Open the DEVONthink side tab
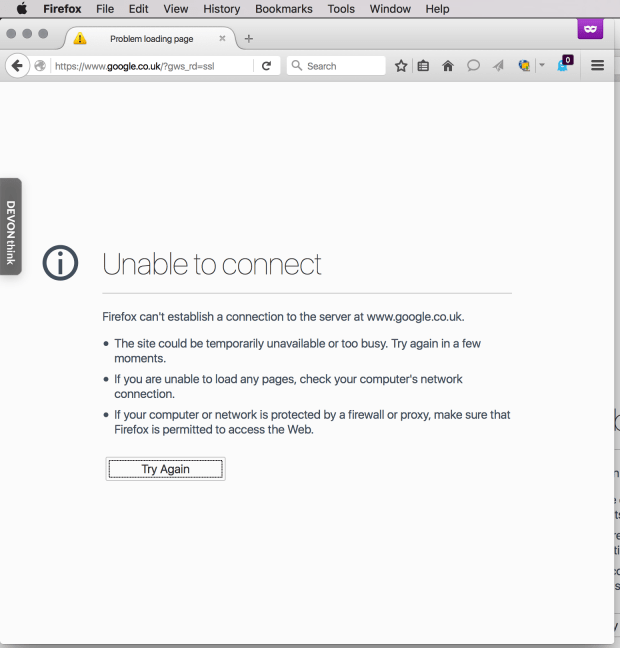The height and width of the screenshot is (648, 620). 11,226
